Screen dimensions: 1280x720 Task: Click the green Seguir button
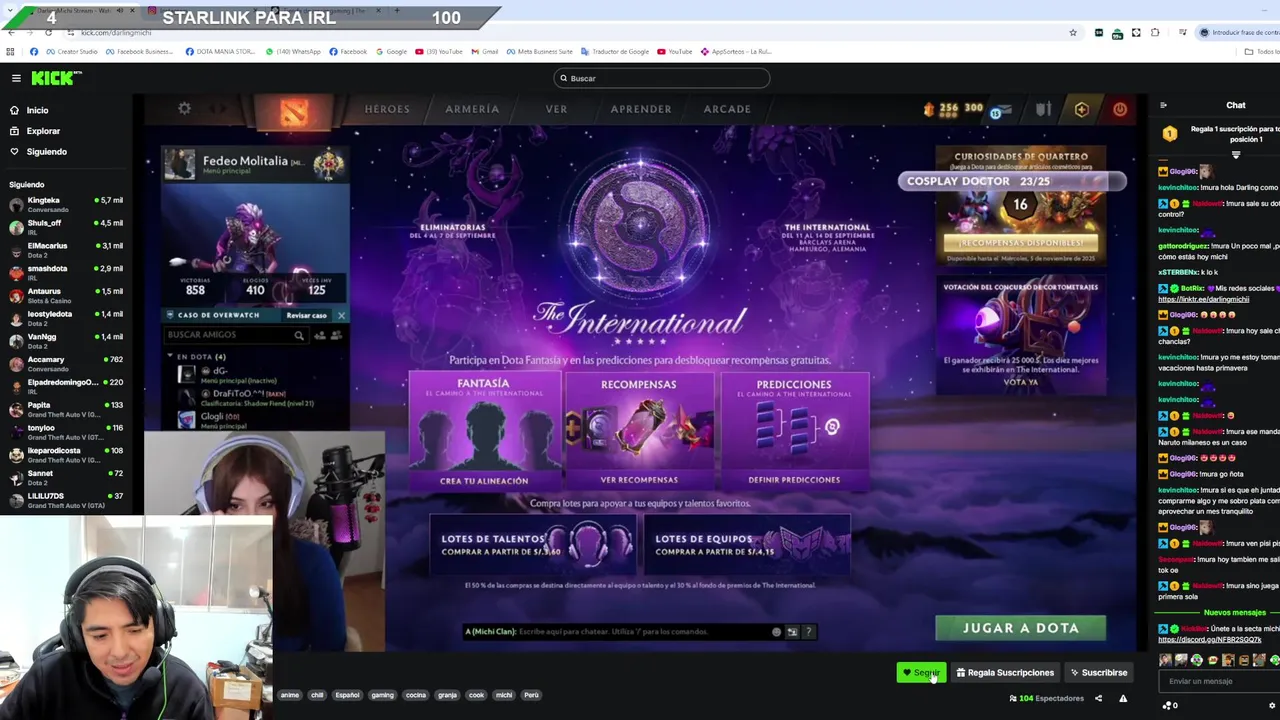click(921, 672)
